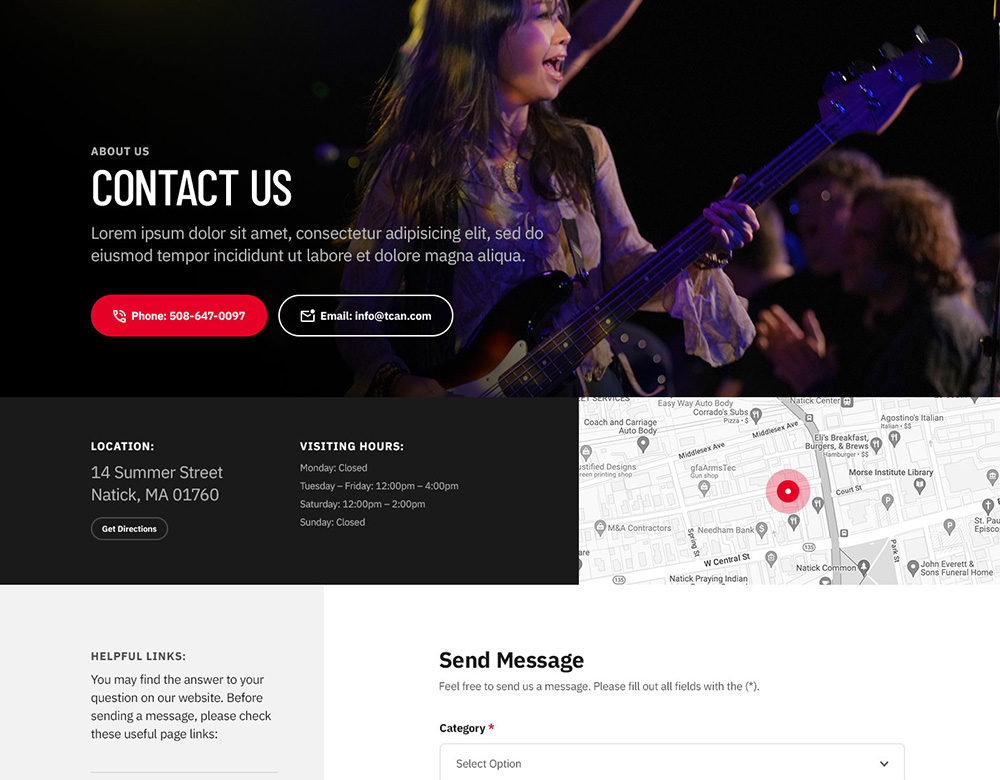Click Needham Bank dollar pin on map
This screenshot has height=780, width=1000.
click(761, 529)
